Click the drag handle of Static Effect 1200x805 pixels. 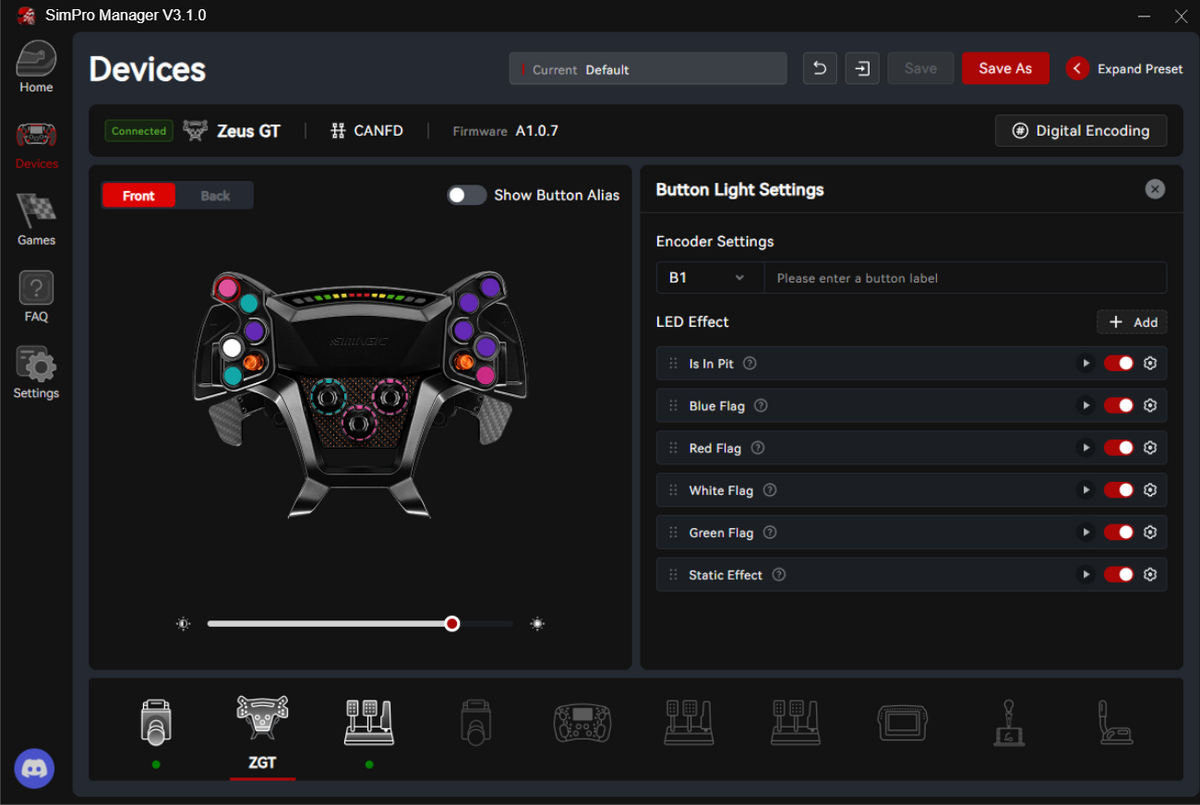click(673, 575)
